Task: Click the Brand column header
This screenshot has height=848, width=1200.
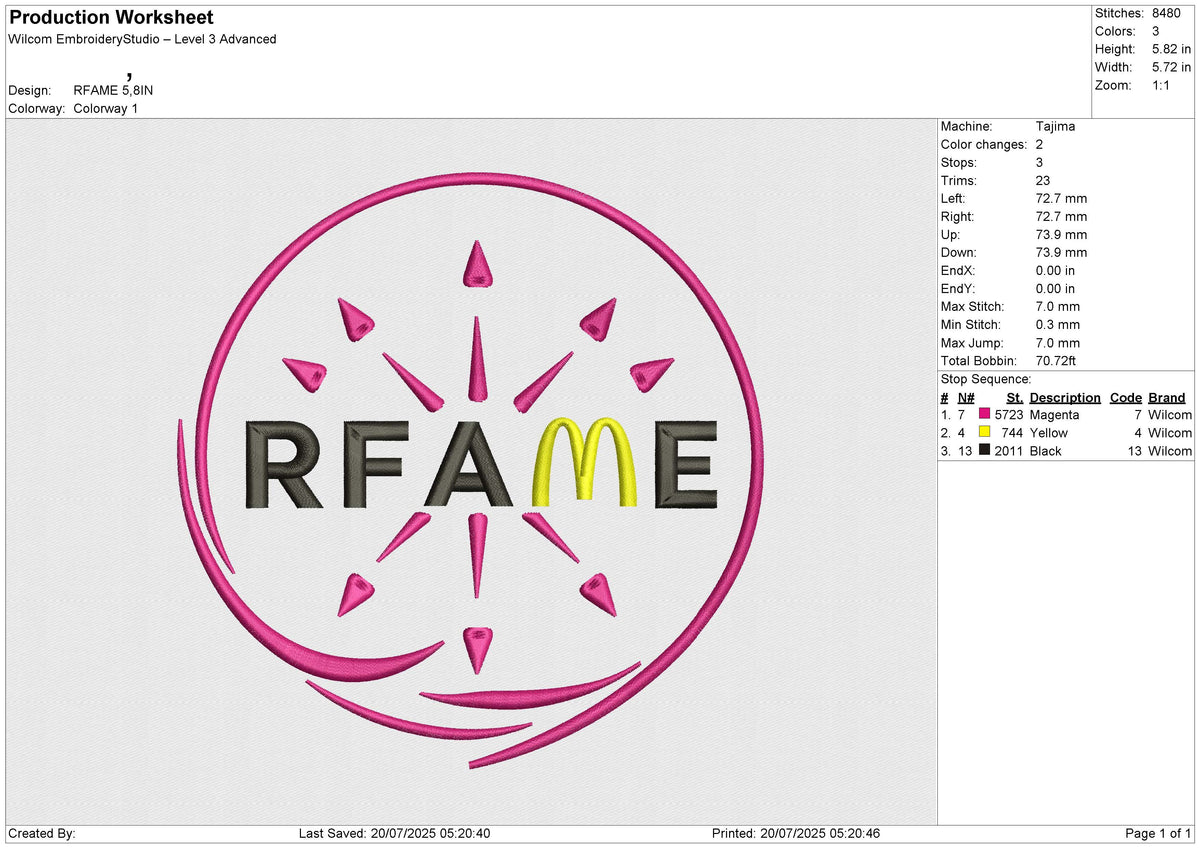Action: pyautogui.click(x=1167, y=397)
